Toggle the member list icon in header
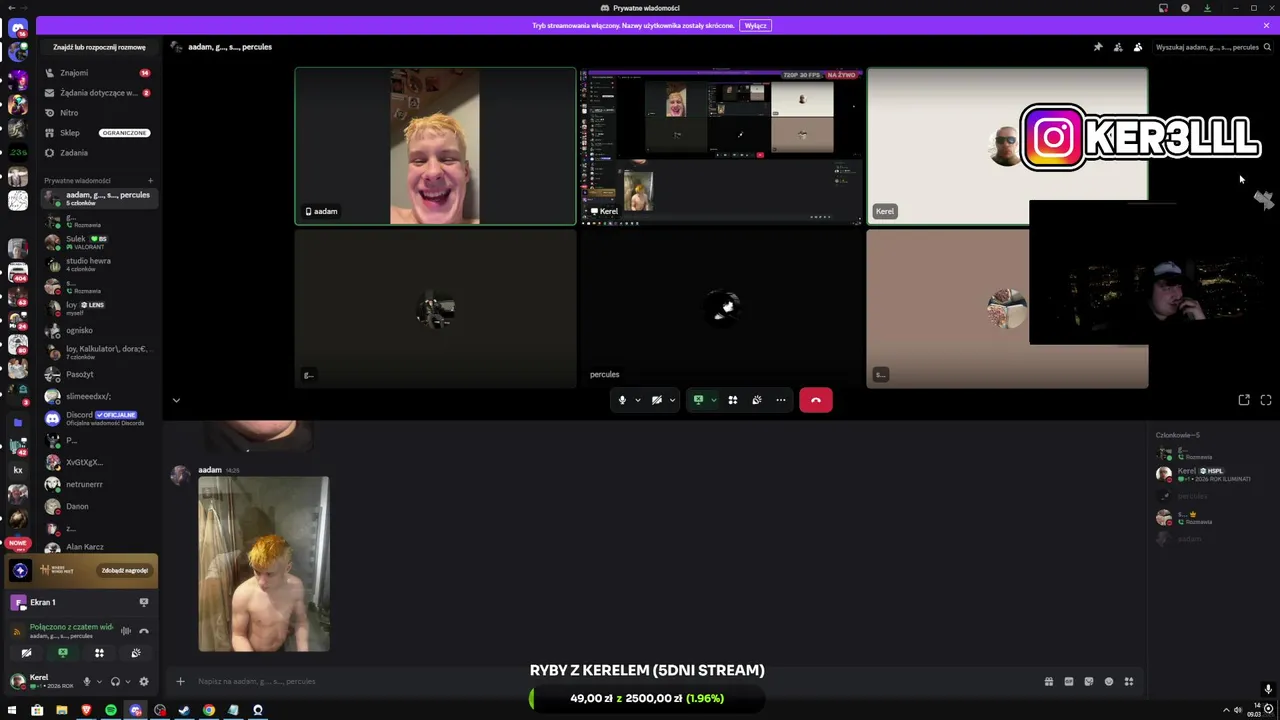1280x720 pixels. pyautogui.click(x=1138, y=47)
